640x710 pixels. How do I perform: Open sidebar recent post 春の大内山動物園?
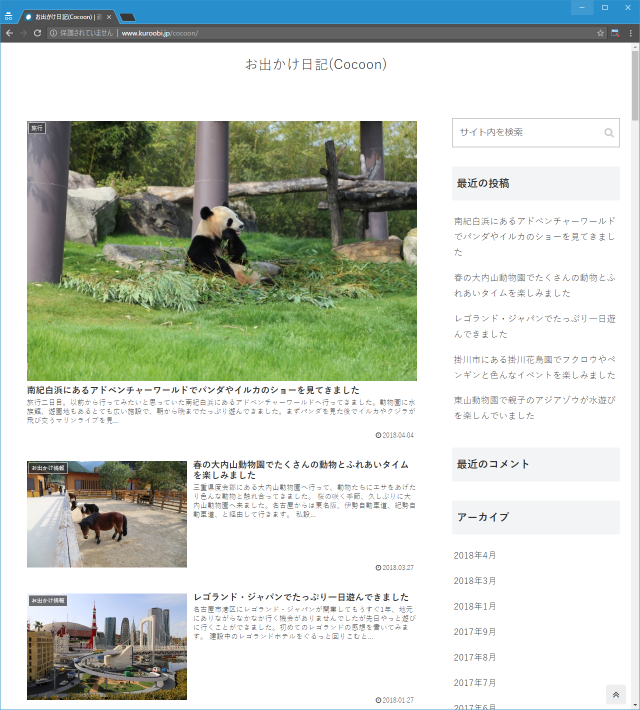point(535,285)
